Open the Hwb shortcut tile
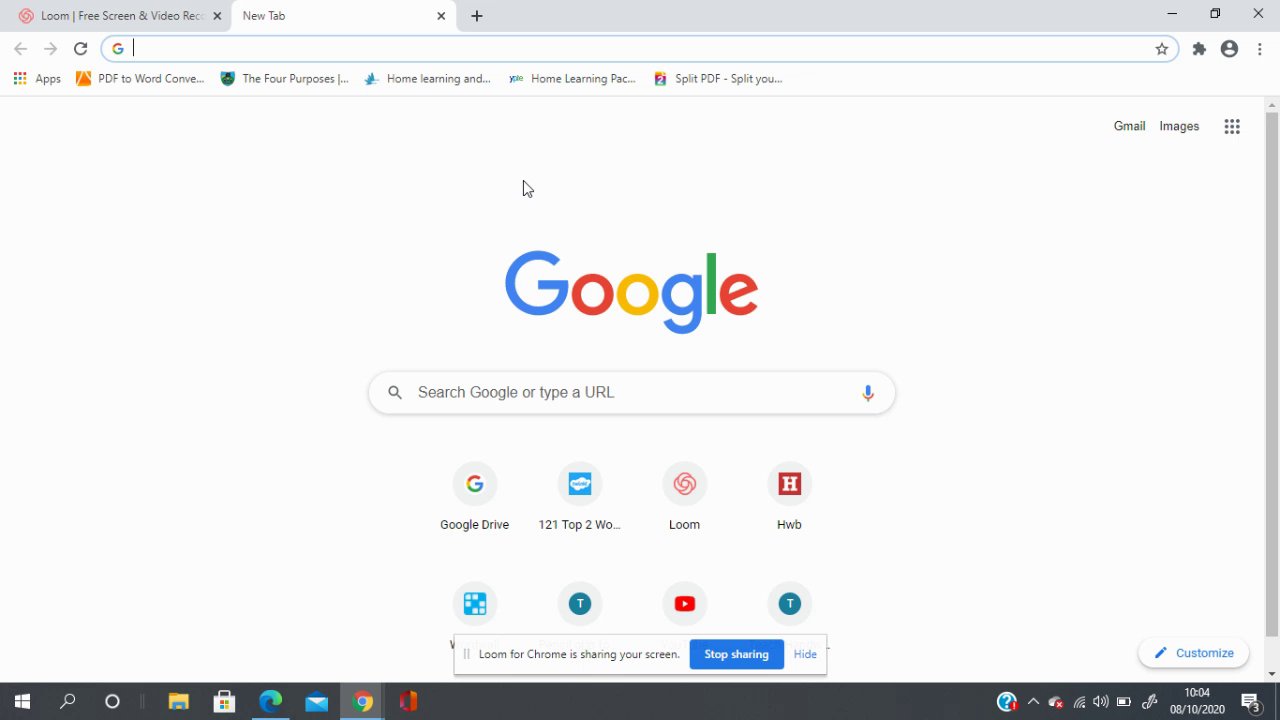The height and width of the screenshot is (720, 1280). pos(789,497)
